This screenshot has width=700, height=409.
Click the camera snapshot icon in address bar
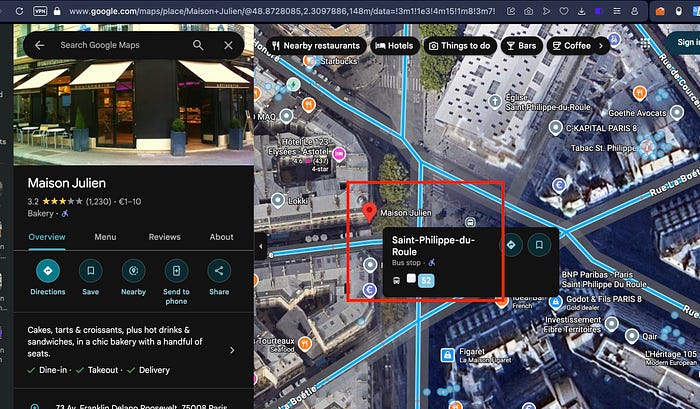point(529,11)
